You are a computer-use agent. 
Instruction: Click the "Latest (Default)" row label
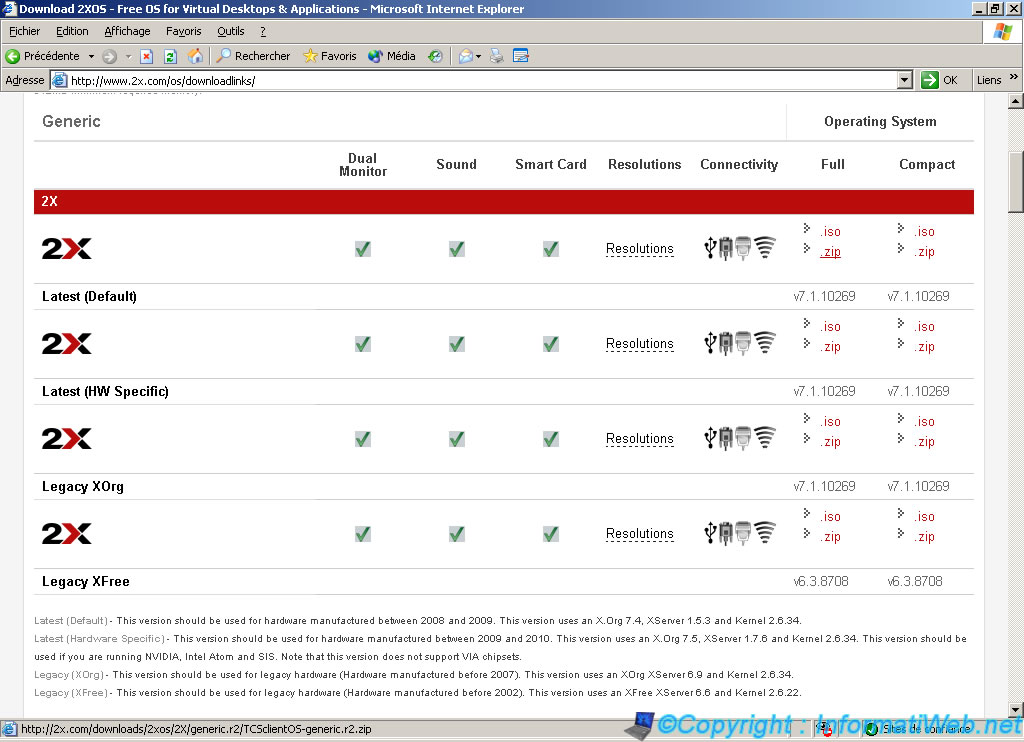[x=89, y=297]
